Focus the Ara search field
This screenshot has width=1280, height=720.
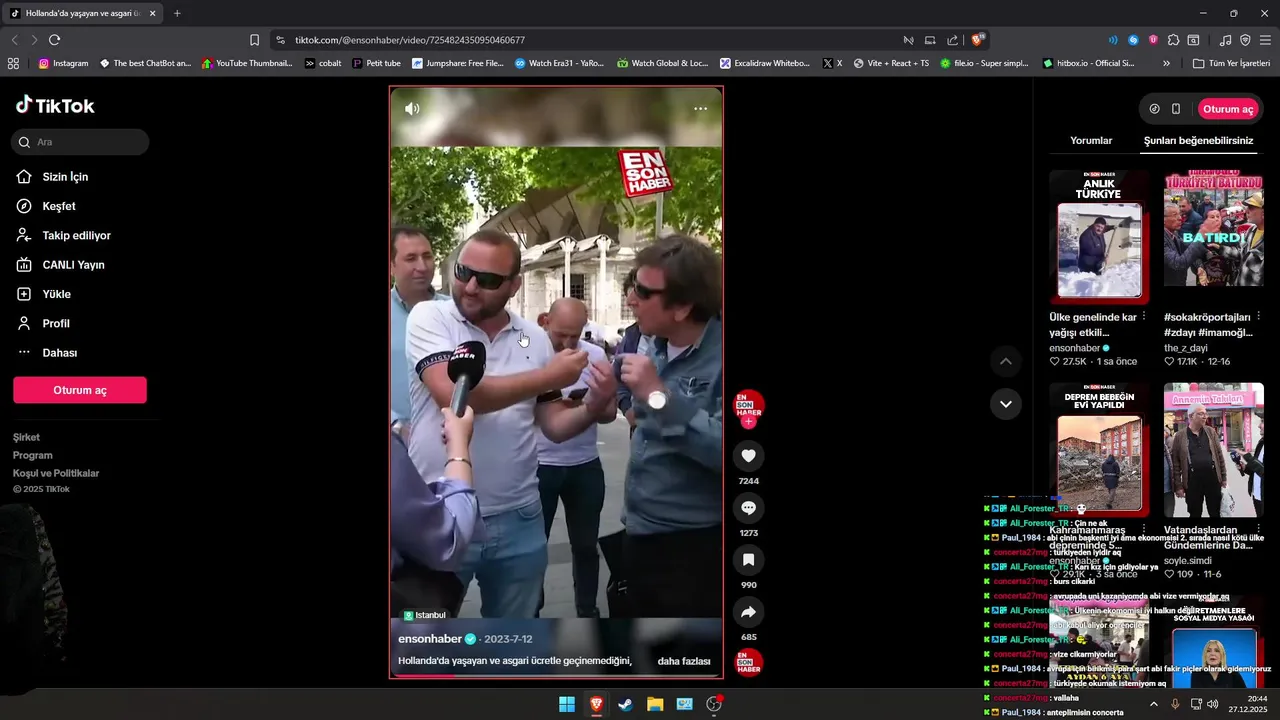[80, 142]
